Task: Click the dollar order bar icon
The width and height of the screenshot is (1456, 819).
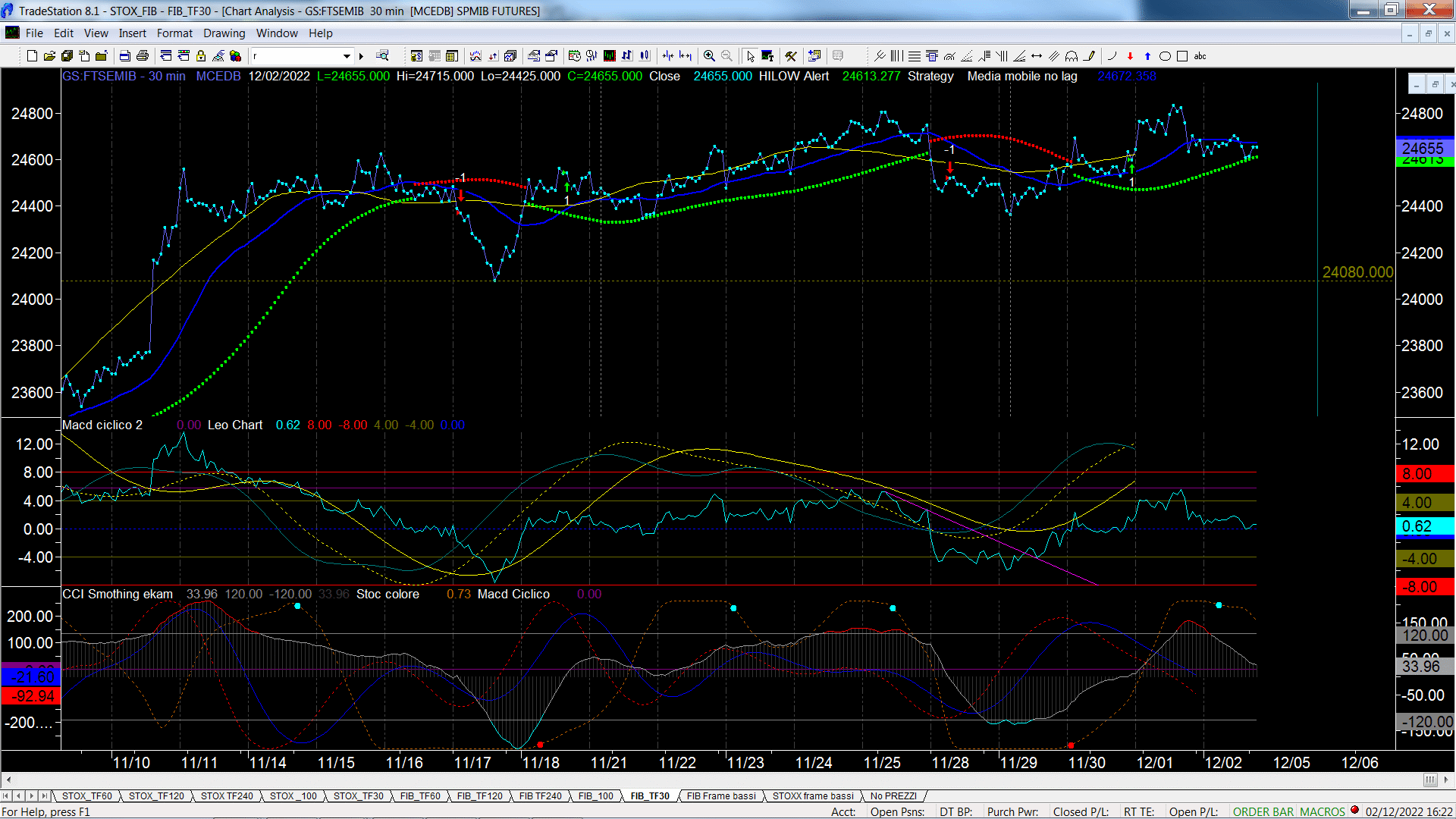Action: coord(416,56)
